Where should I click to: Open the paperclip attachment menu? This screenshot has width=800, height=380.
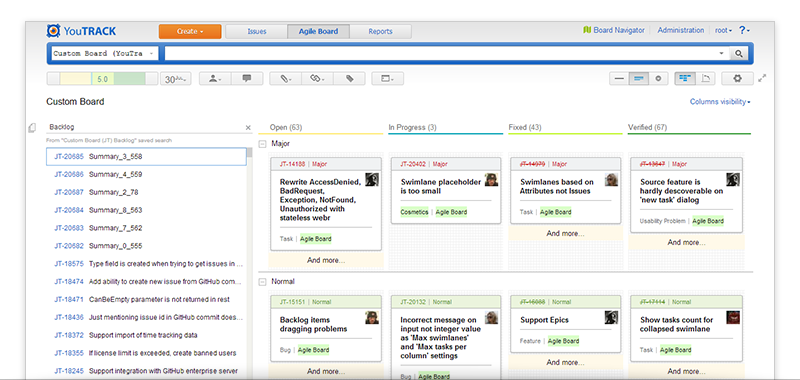285,79
